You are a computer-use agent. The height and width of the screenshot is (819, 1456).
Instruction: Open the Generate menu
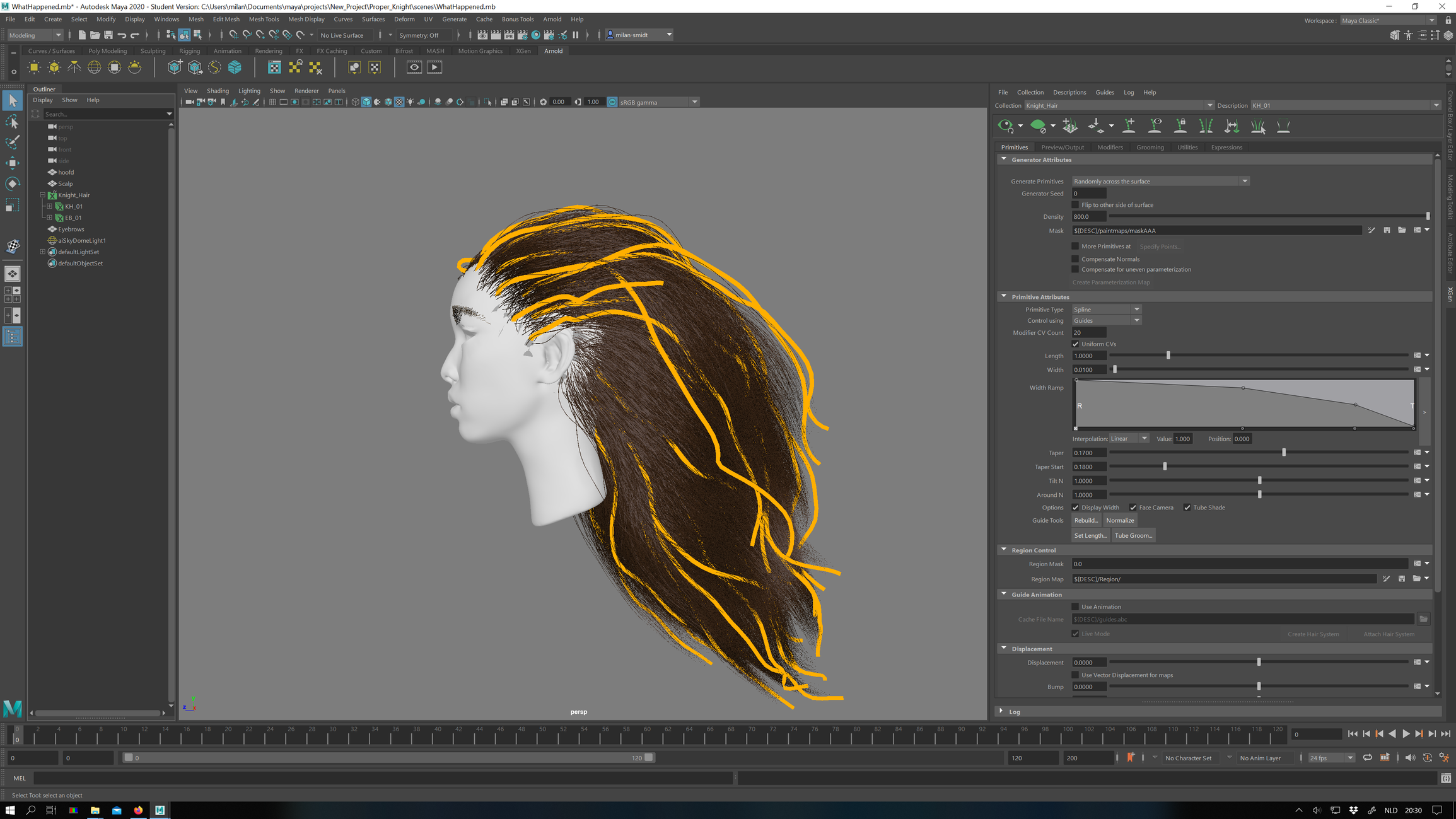[x=454, y=19]
